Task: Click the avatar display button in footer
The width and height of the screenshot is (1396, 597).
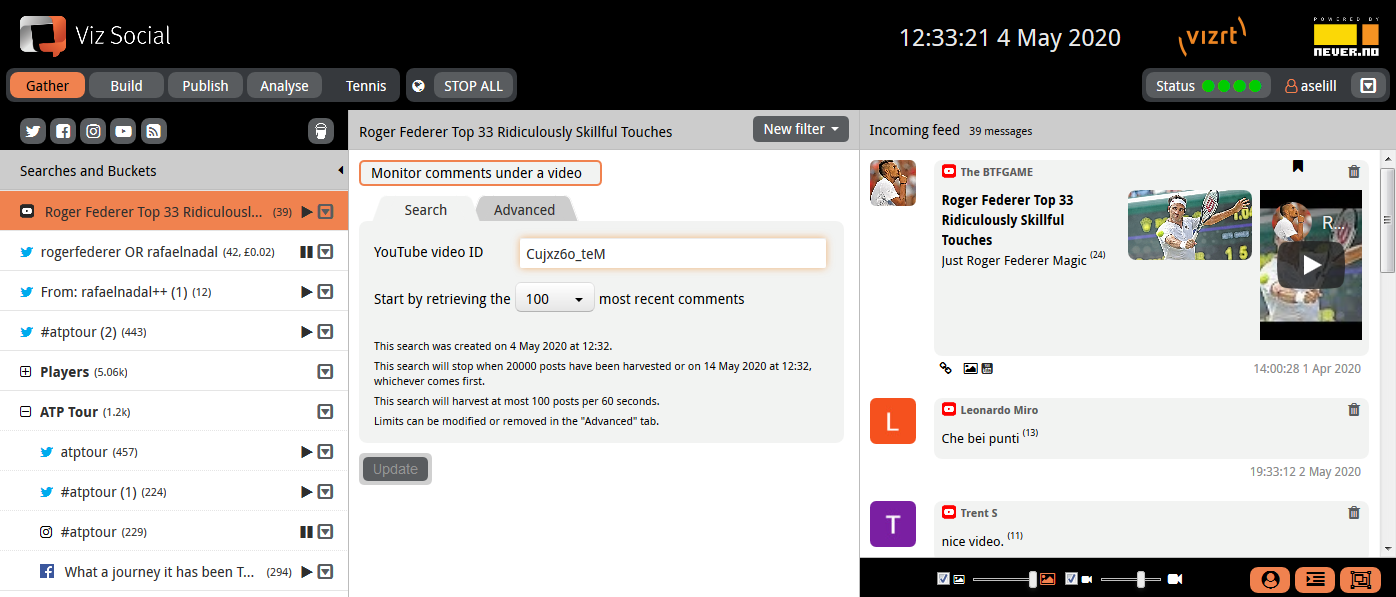Action: coord(1270,579)
